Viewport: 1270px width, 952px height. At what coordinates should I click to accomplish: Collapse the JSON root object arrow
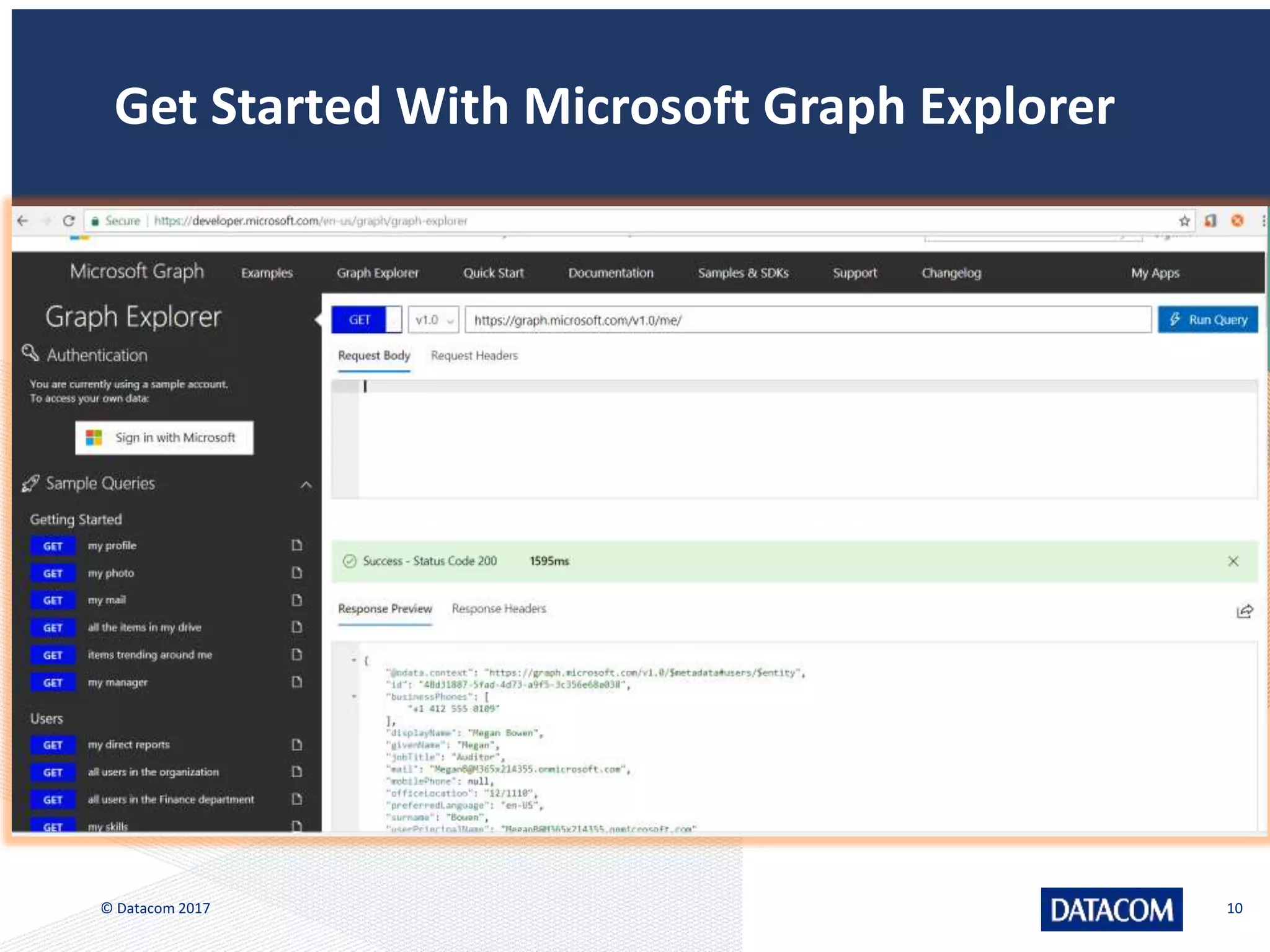point(354,660)
